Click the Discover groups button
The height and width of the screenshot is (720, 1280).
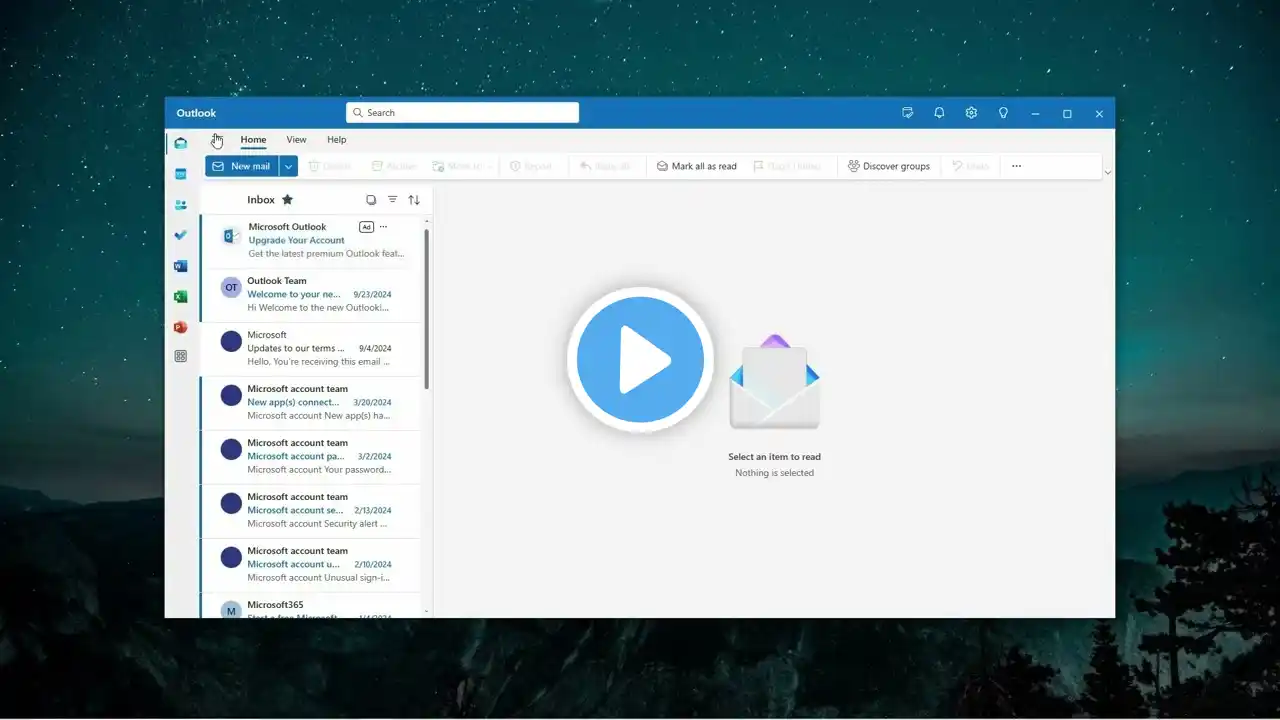[888, 166]
